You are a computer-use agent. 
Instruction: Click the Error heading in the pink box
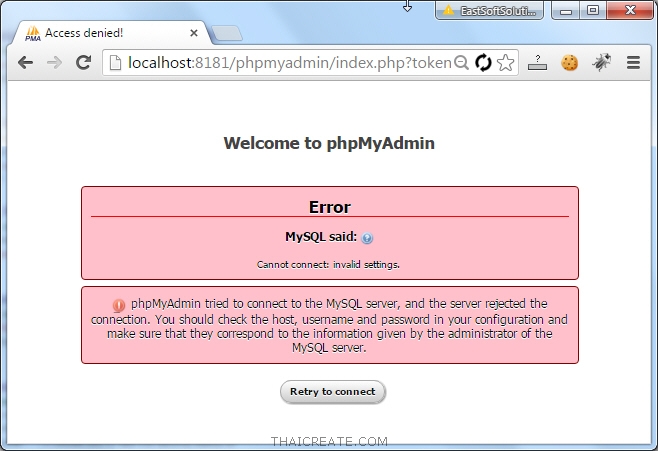coord(330,207)
